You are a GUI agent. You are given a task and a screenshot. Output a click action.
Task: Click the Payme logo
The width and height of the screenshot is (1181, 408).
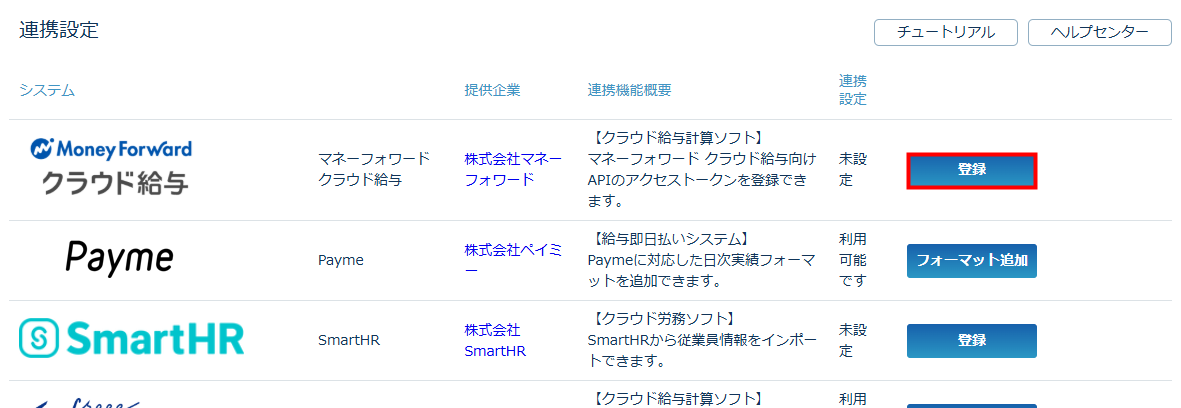click(119, 258)
